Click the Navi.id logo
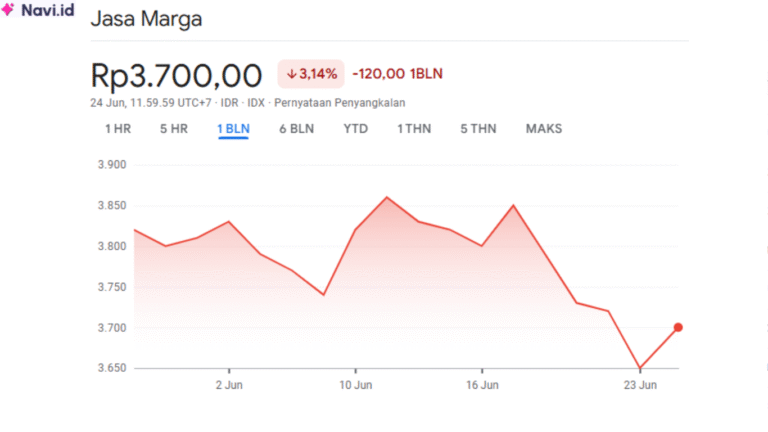The width and height of the screenshot is (768, 432). coord(38,9)
